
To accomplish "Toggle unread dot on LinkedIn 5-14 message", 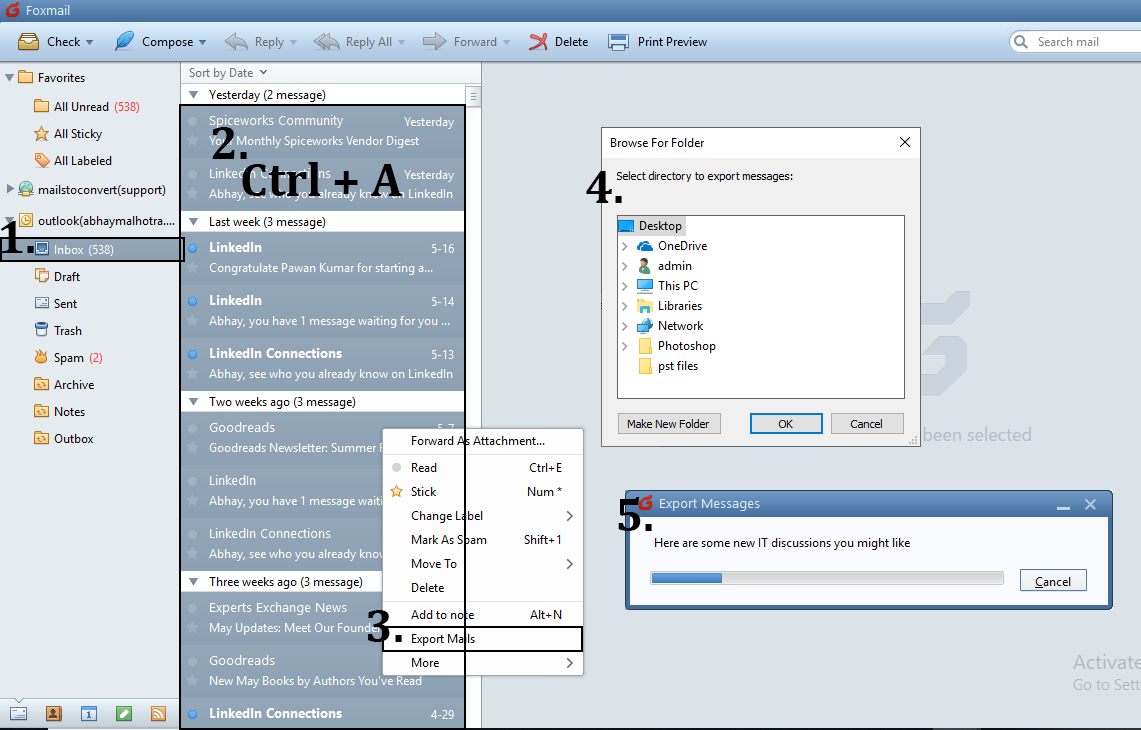I will click(193, 301).
